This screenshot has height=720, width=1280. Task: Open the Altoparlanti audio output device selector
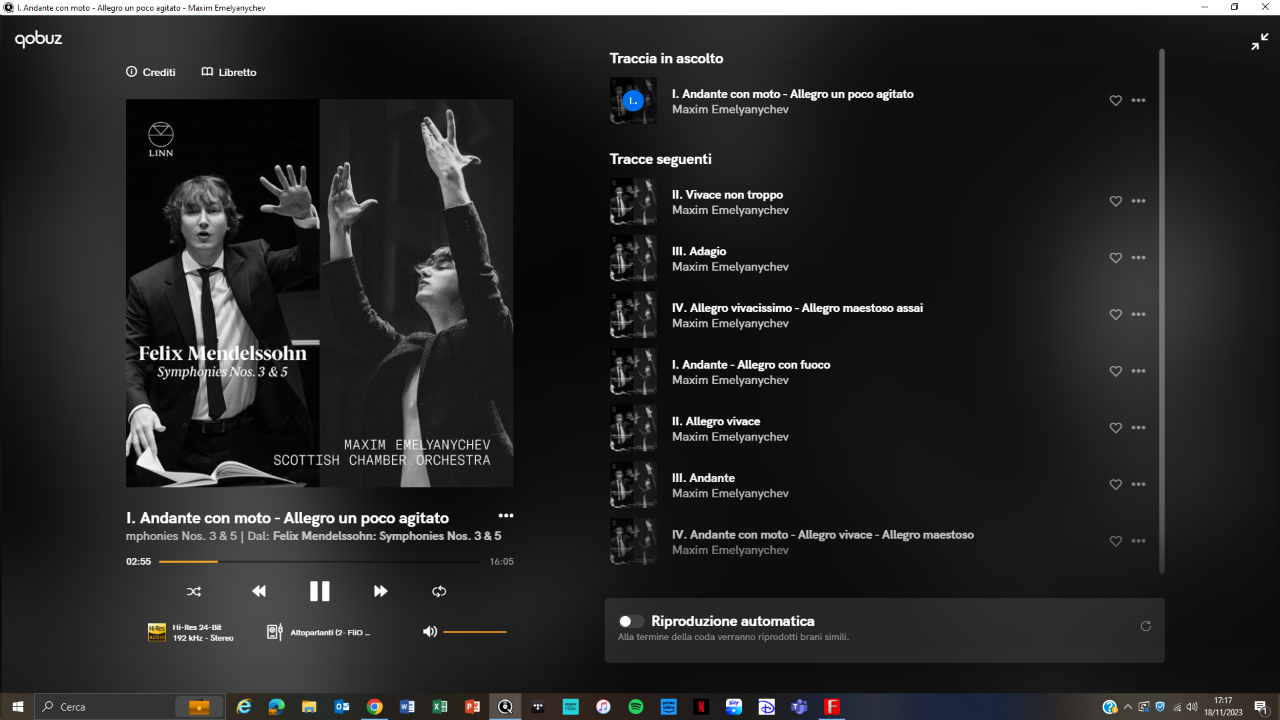pos(319,632)
